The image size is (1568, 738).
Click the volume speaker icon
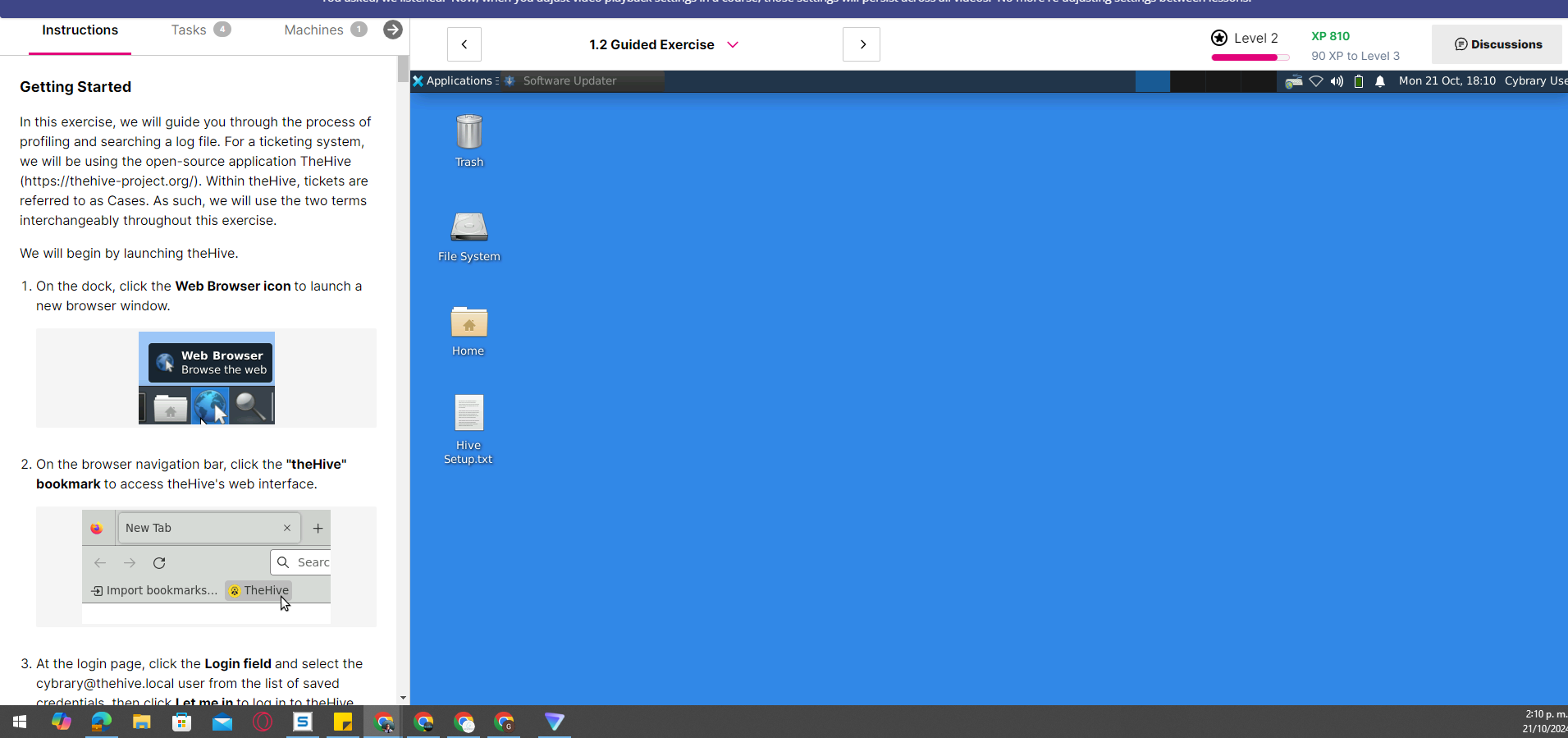point(1337,81)
